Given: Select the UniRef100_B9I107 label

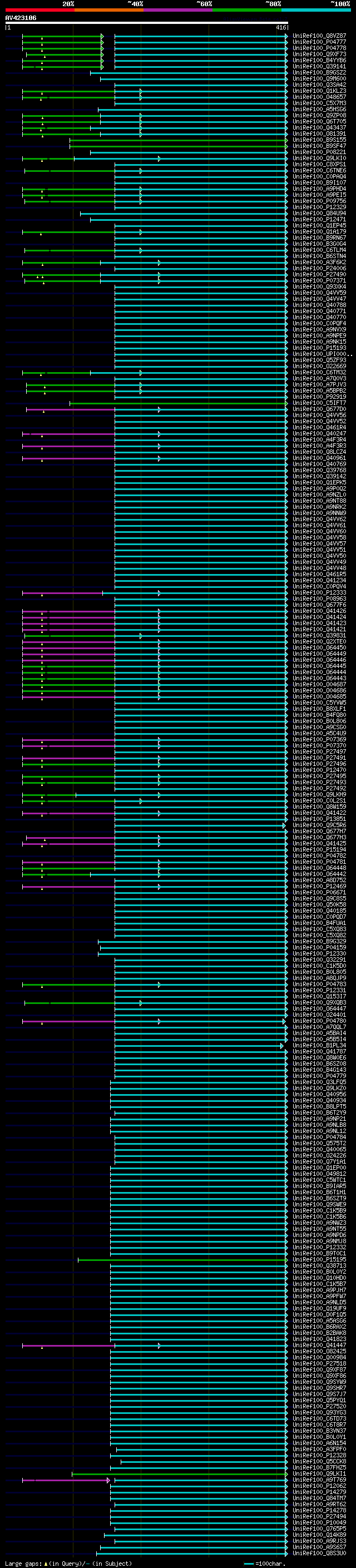Looking at the screenshot, I should point(319,182).
